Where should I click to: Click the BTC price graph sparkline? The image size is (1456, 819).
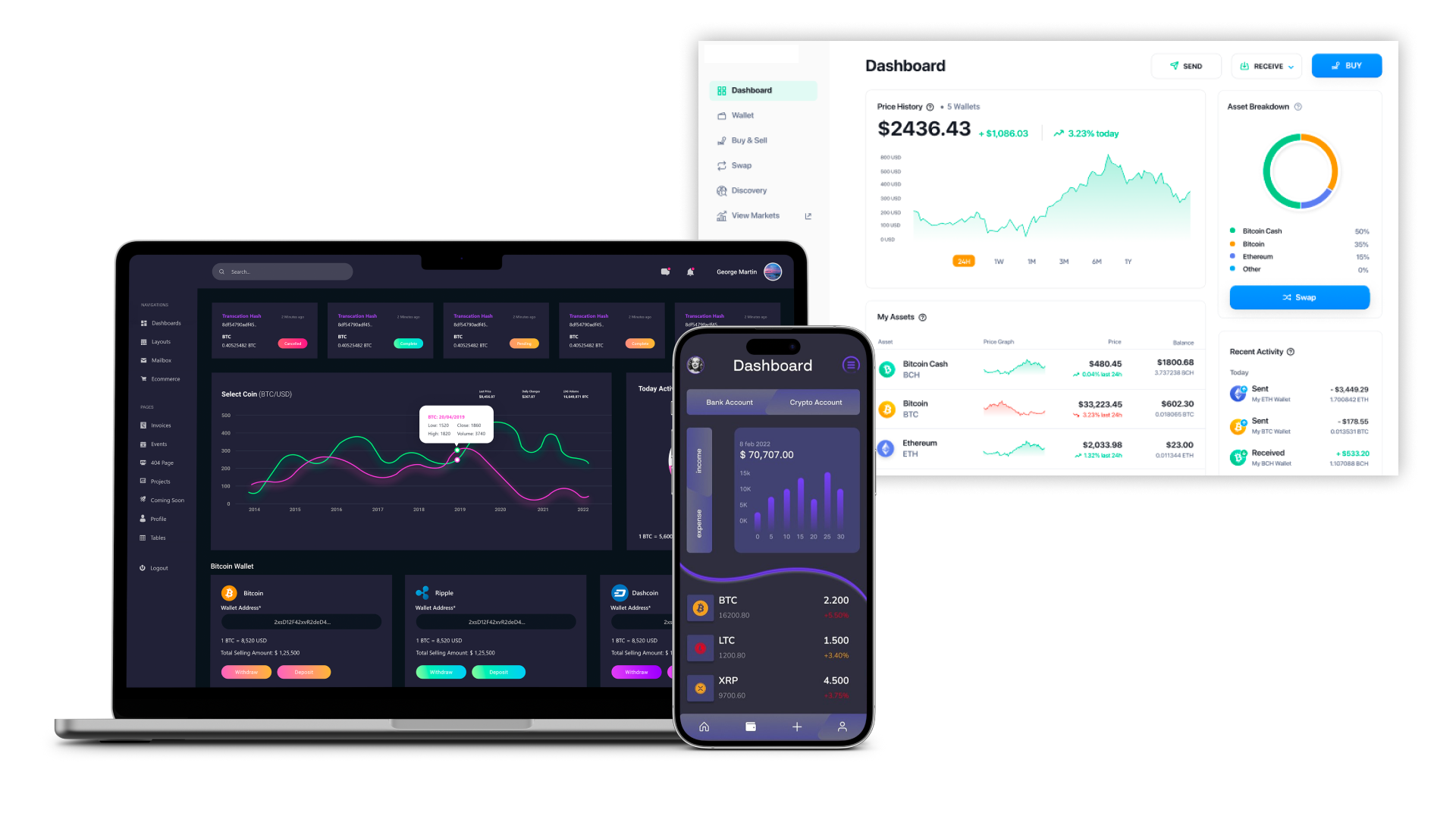(x=1011, y=409)
